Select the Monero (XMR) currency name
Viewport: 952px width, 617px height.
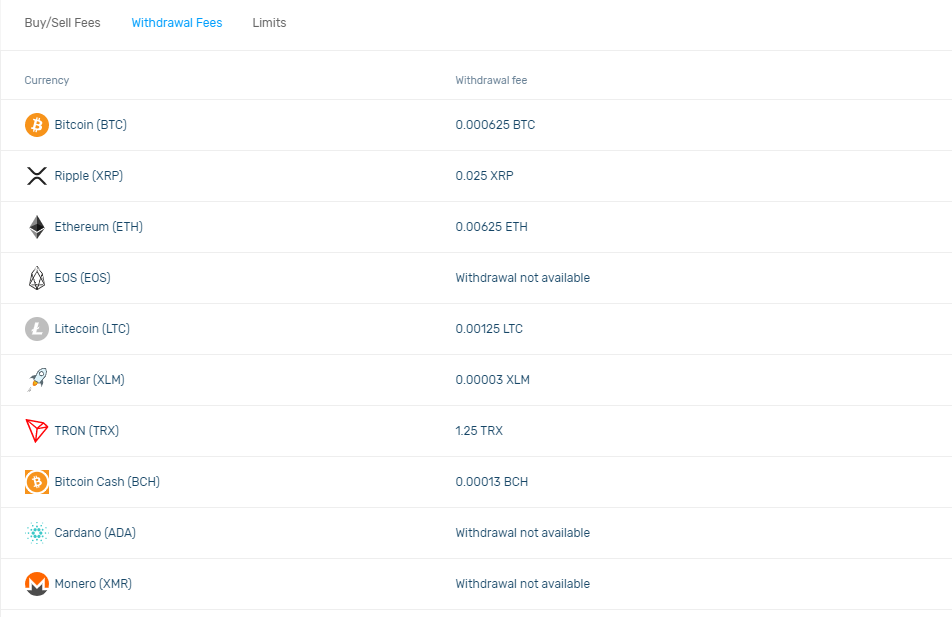(93, 584)
